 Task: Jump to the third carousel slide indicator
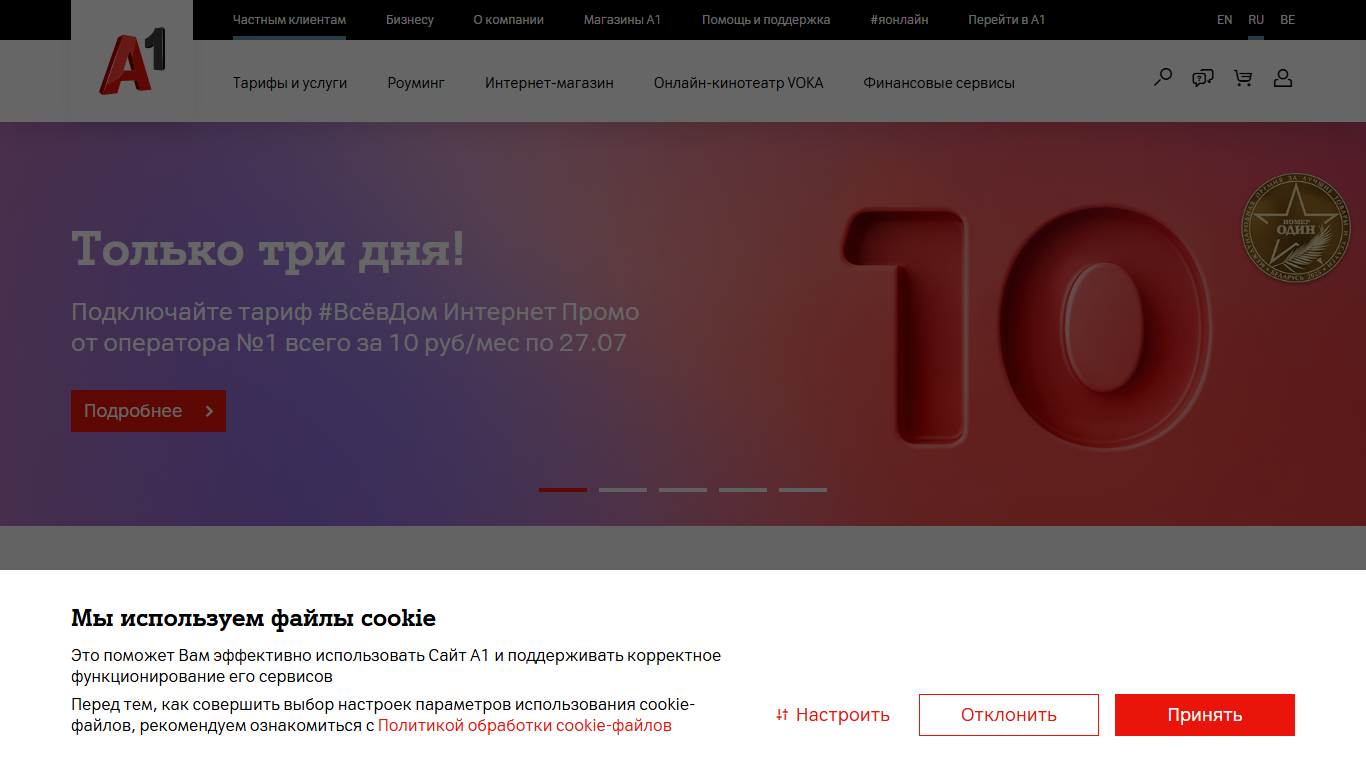pyautogui.click(x=683, y=490)
